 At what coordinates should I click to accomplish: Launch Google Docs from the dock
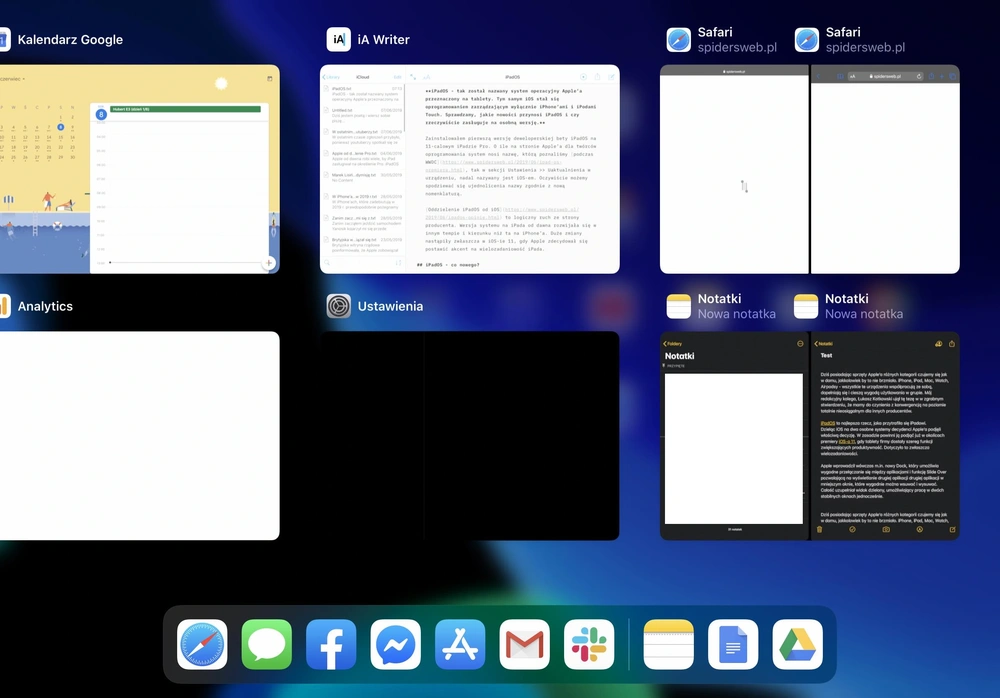(x=733, y=644)
